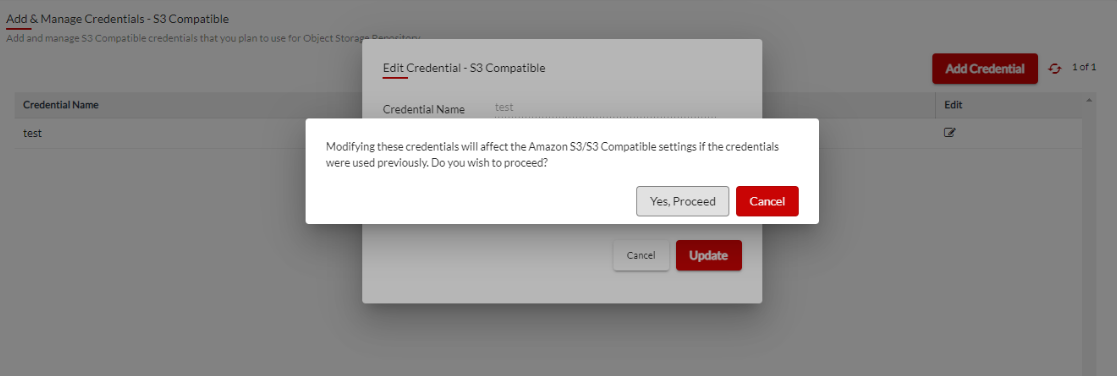
Task: Click the table's vertical scrollbar track
Action: 1089,242
